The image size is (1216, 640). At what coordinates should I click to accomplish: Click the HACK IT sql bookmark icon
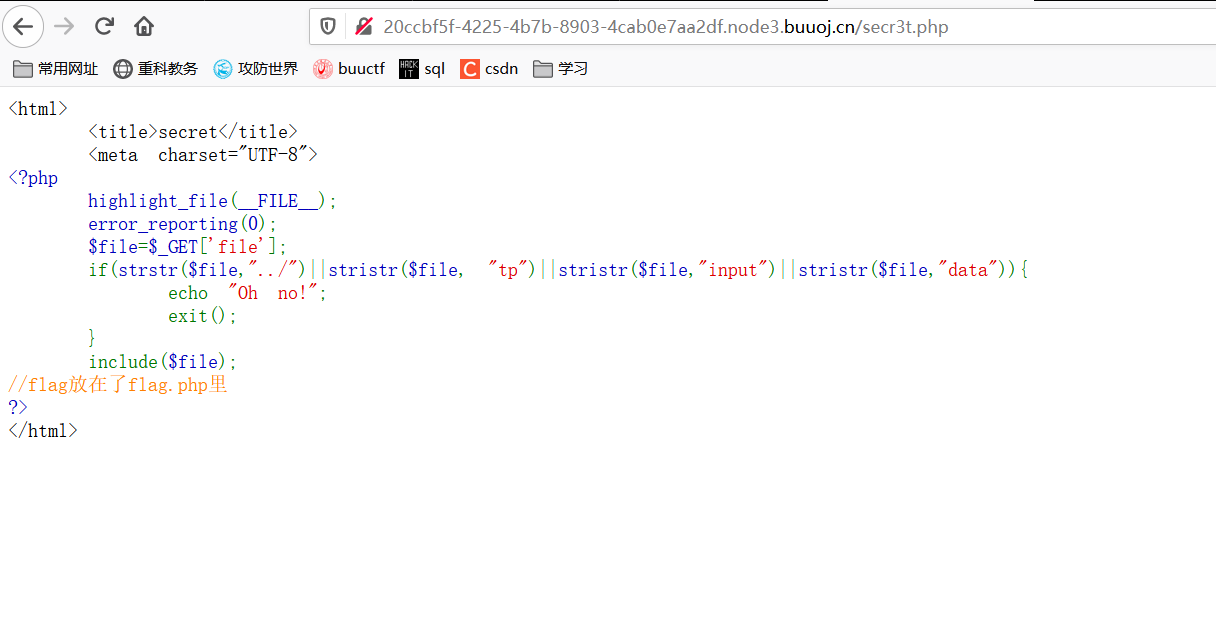(x=407, y=68)
